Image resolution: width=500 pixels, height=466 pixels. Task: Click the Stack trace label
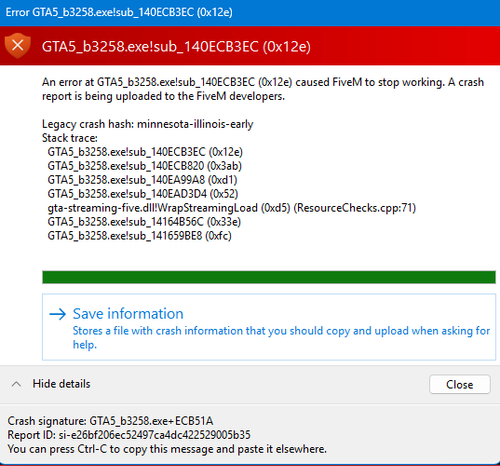(70, 138)
